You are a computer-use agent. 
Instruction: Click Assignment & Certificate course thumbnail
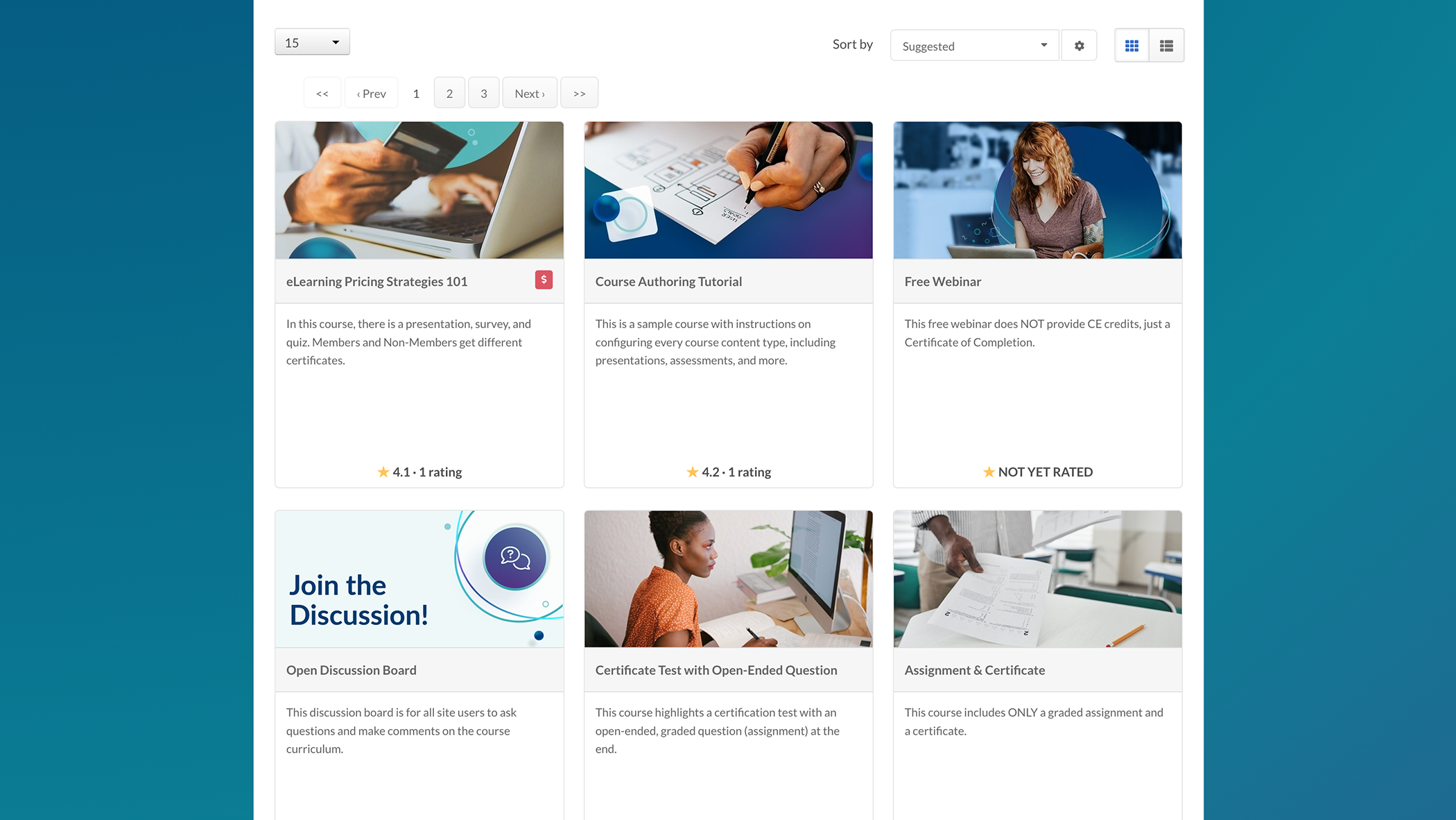click(1037, 579)
